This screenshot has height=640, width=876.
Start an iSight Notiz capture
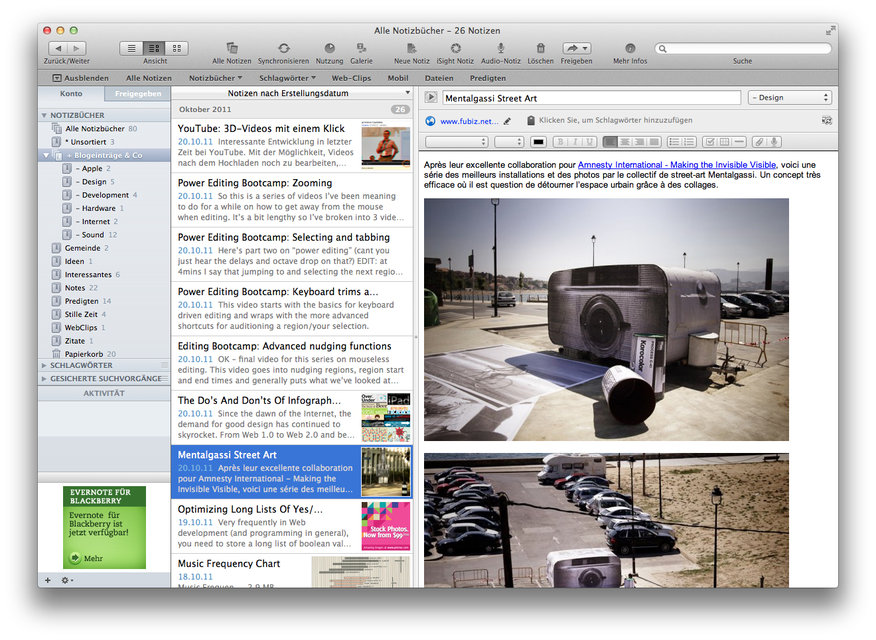click(x=455, y=48)
